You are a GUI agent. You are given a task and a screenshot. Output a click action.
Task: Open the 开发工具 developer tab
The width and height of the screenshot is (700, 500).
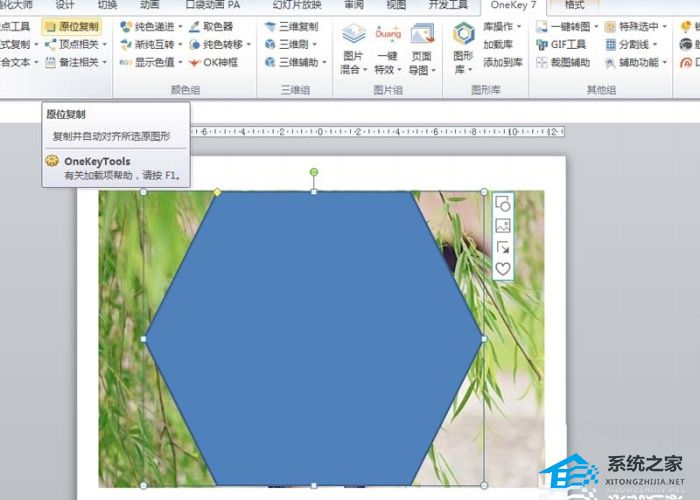(x=448, y=5)
